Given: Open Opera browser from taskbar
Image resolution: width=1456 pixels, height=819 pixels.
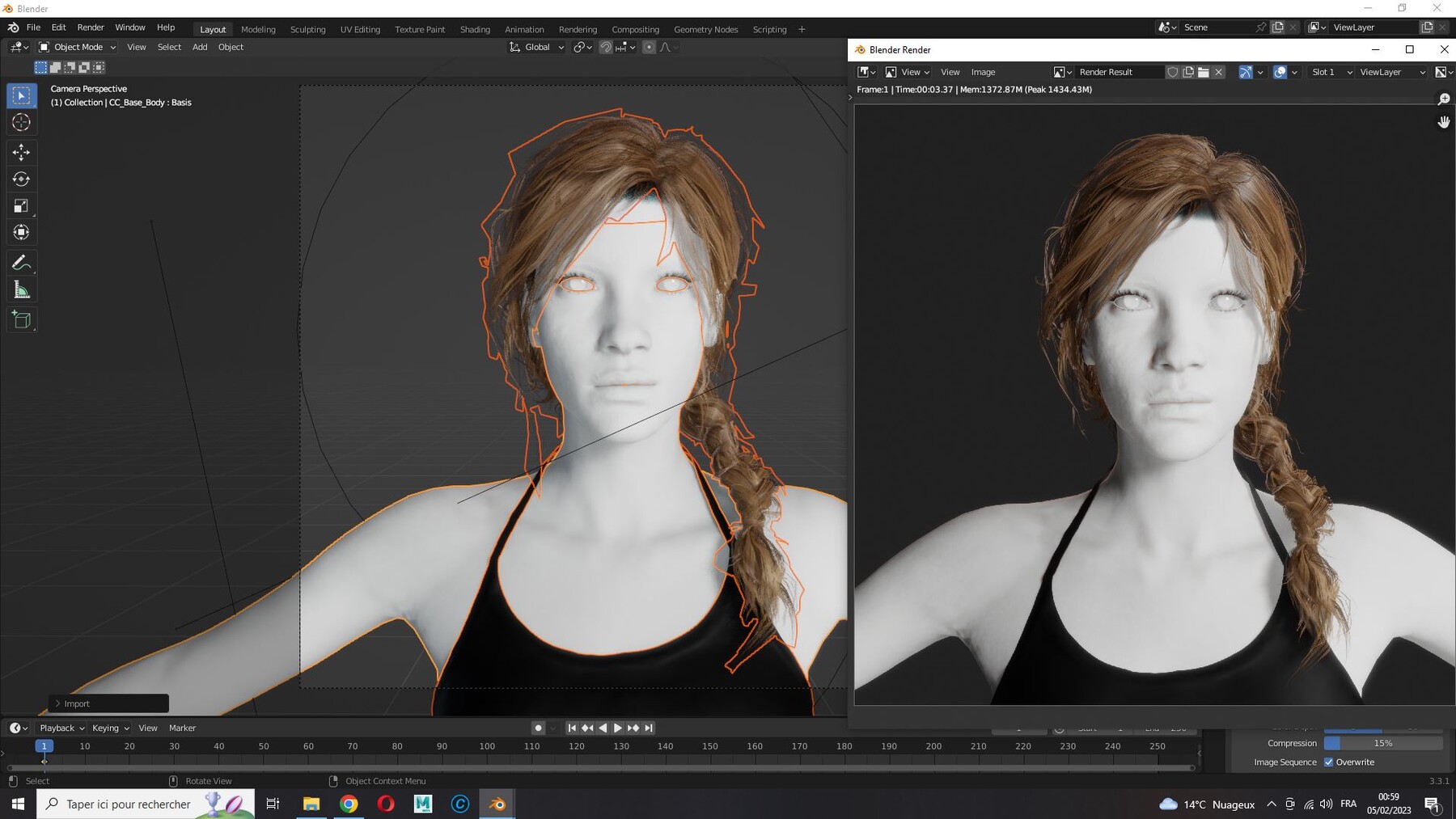Looking at the screenshot, I should pyautogui.click(x=386, y=804).
